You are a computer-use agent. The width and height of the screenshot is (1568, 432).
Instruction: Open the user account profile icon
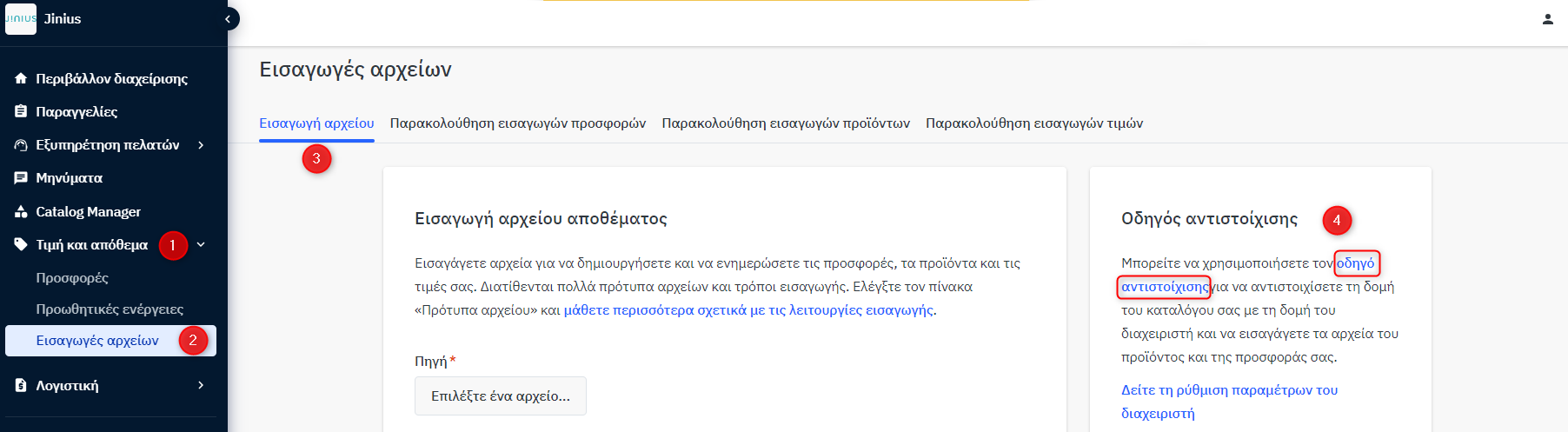click(x=1547, y=19)
